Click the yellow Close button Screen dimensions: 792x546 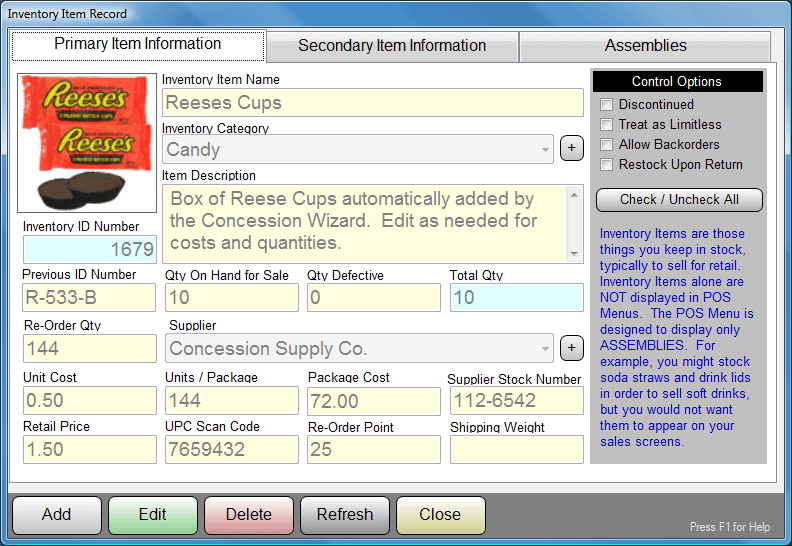pyautogui.click(x=440, y=515)
